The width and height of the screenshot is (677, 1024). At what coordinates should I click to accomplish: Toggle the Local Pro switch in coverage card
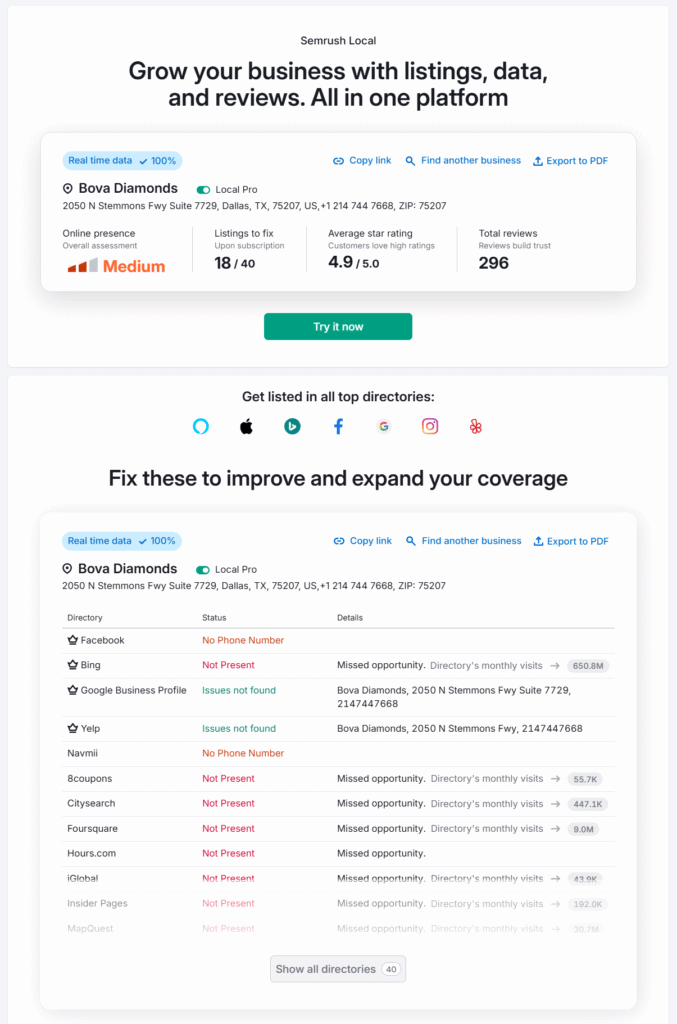coord(202,569)
